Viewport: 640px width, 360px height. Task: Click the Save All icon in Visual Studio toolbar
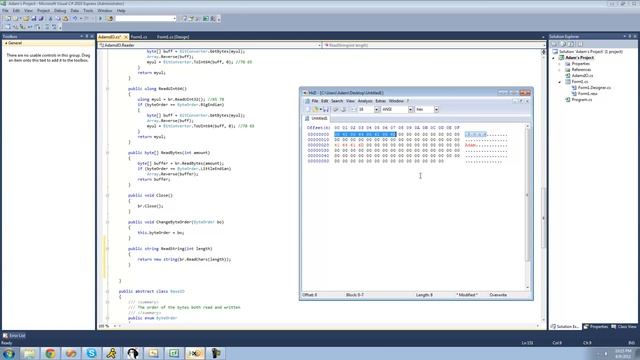coord(41,18)
